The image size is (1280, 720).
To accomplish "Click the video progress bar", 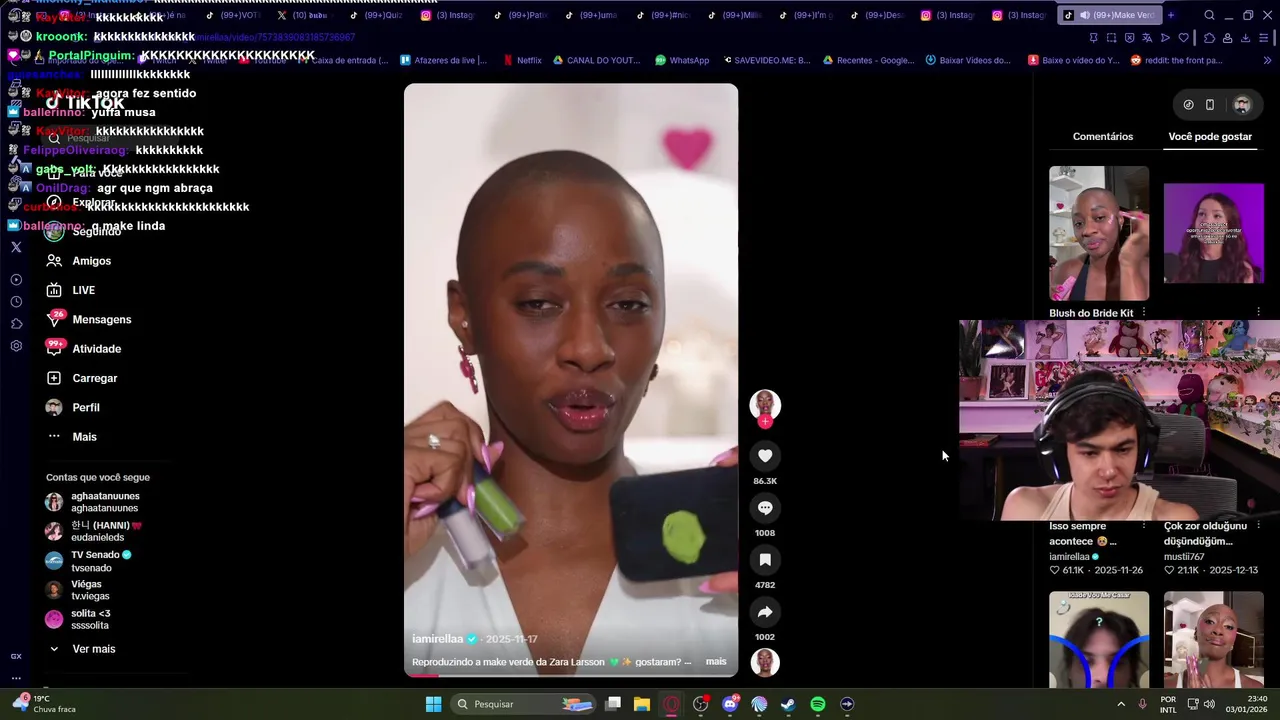I will click(571, 675).
